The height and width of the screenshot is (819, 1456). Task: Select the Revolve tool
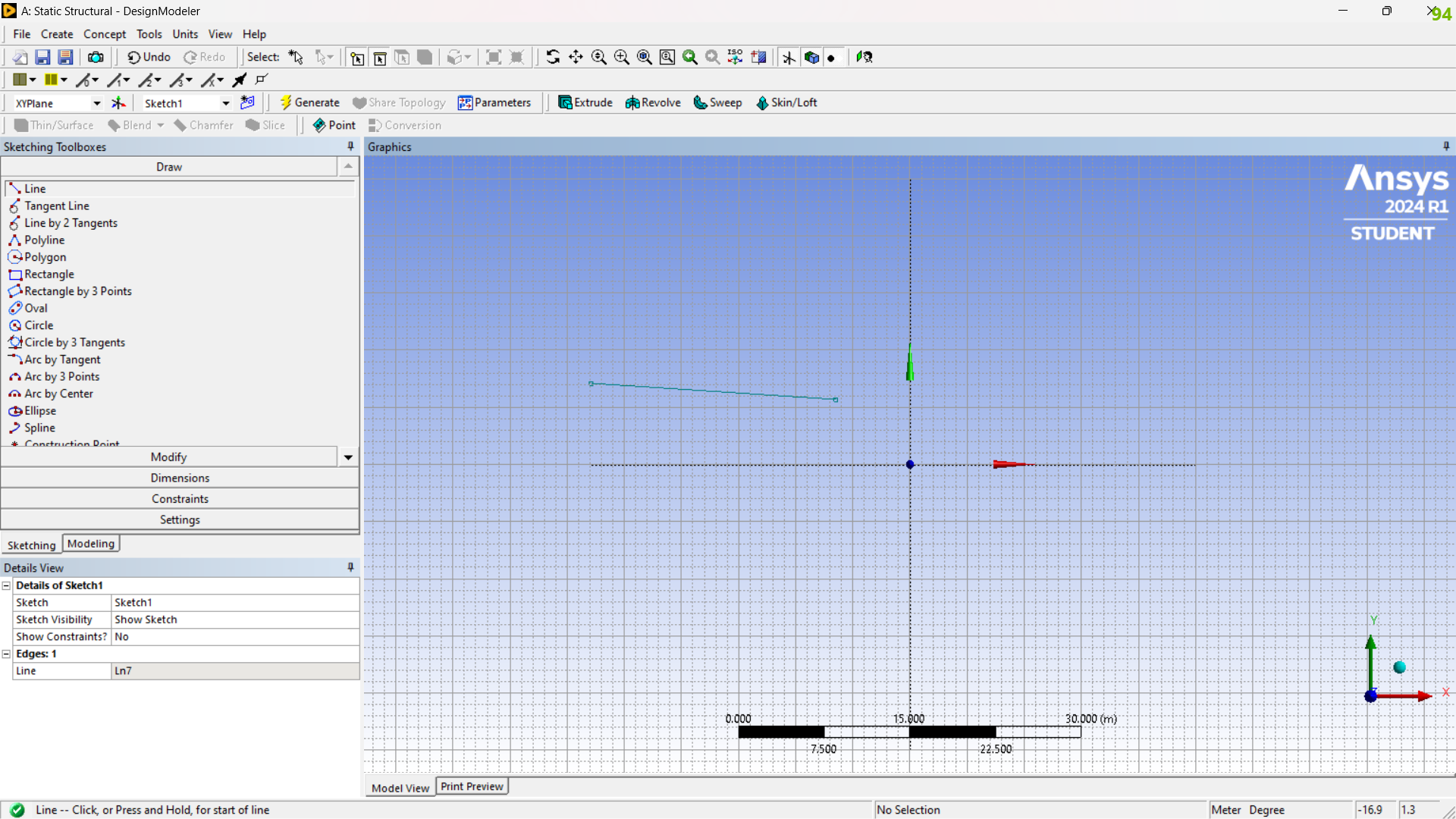653,102
